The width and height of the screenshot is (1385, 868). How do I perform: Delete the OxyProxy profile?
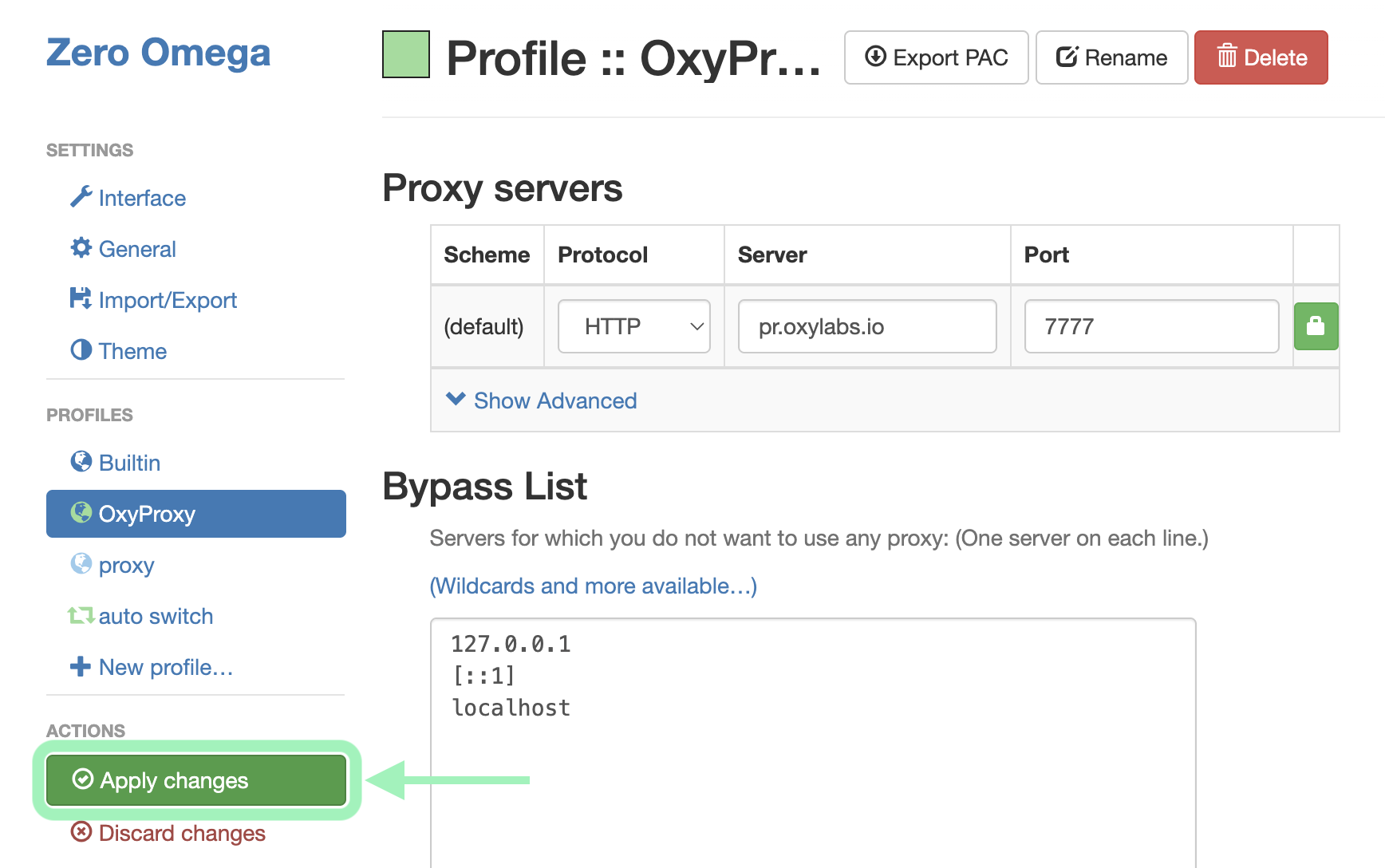pos(1261,57)
